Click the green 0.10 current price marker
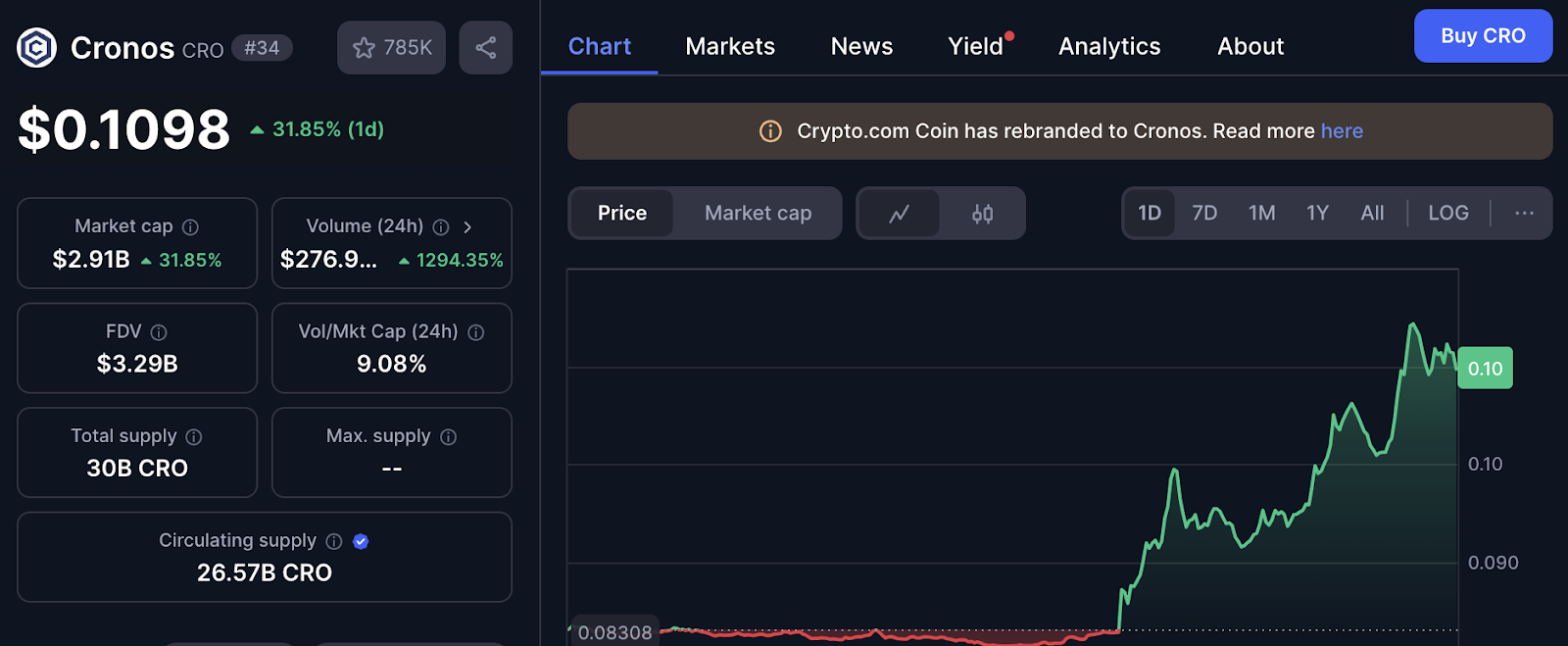This screenshot has width=1568, height=646. [1485, 369]
